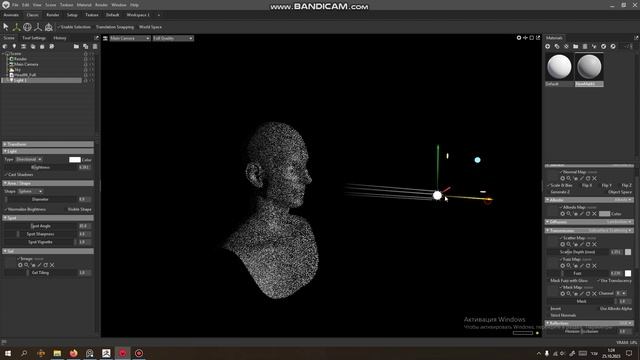The width and height of the screenshot is (640, 360).
Task: Select the arrow selection tool
Action: [6, 27]
